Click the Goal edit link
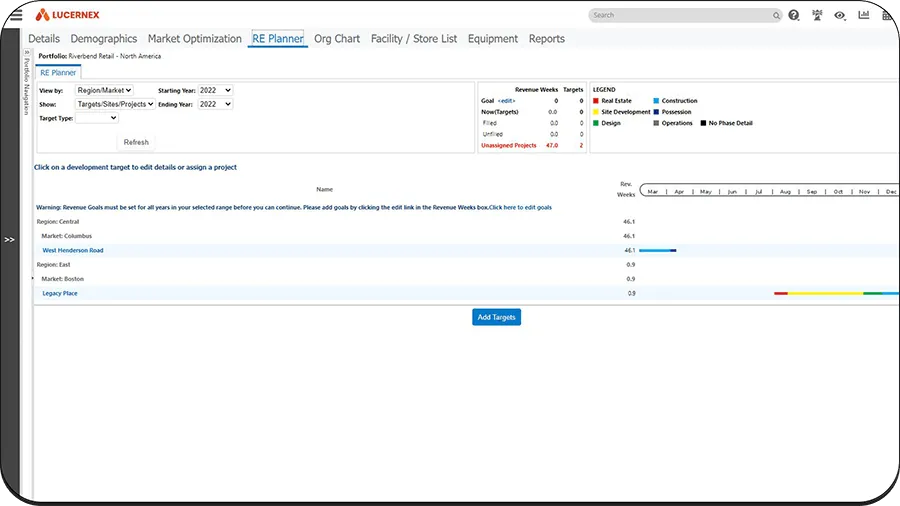This screenshot has width=900, height=506. (x=506, y=101)
